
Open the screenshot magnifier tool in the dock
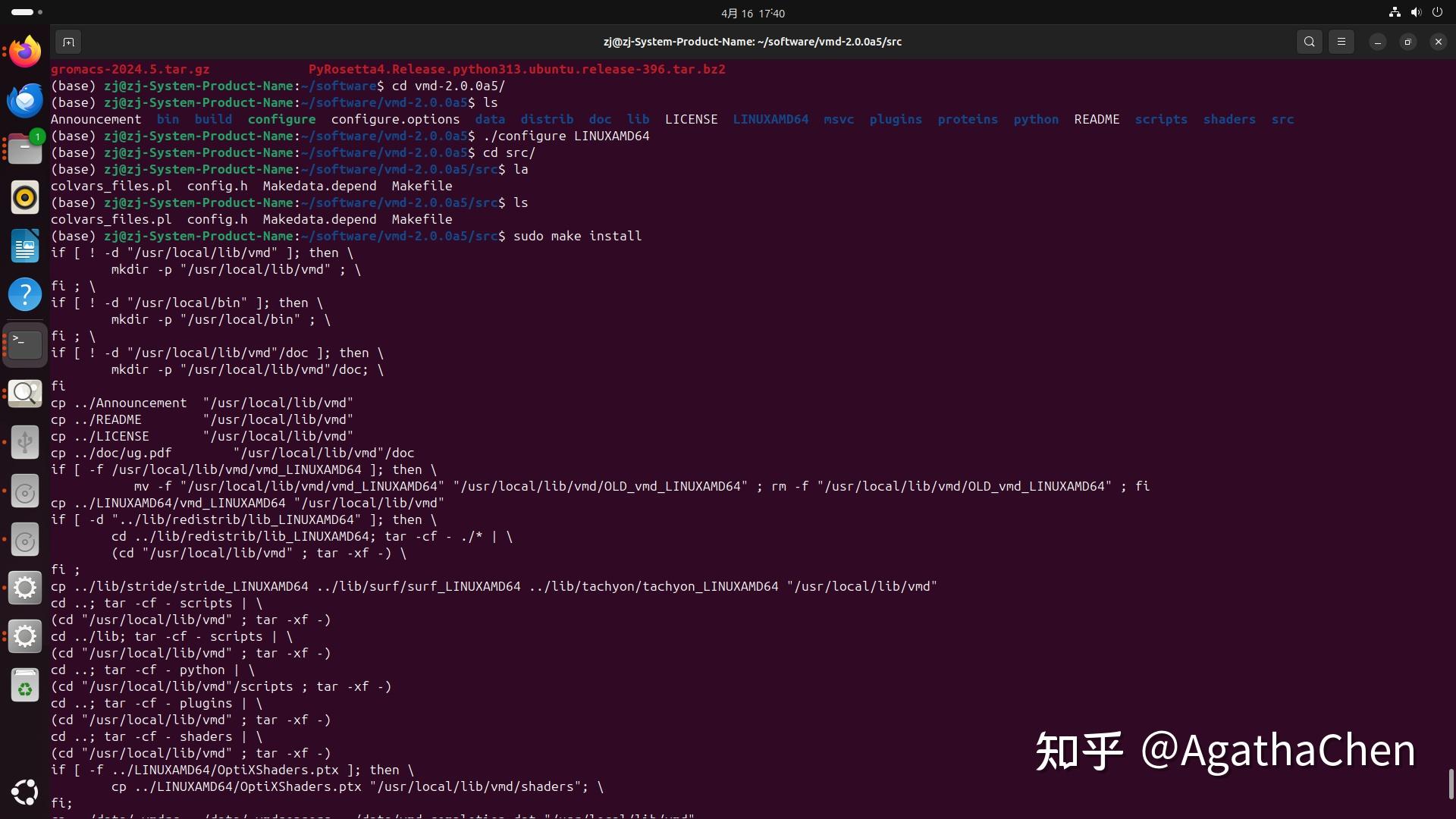[25, 394]
